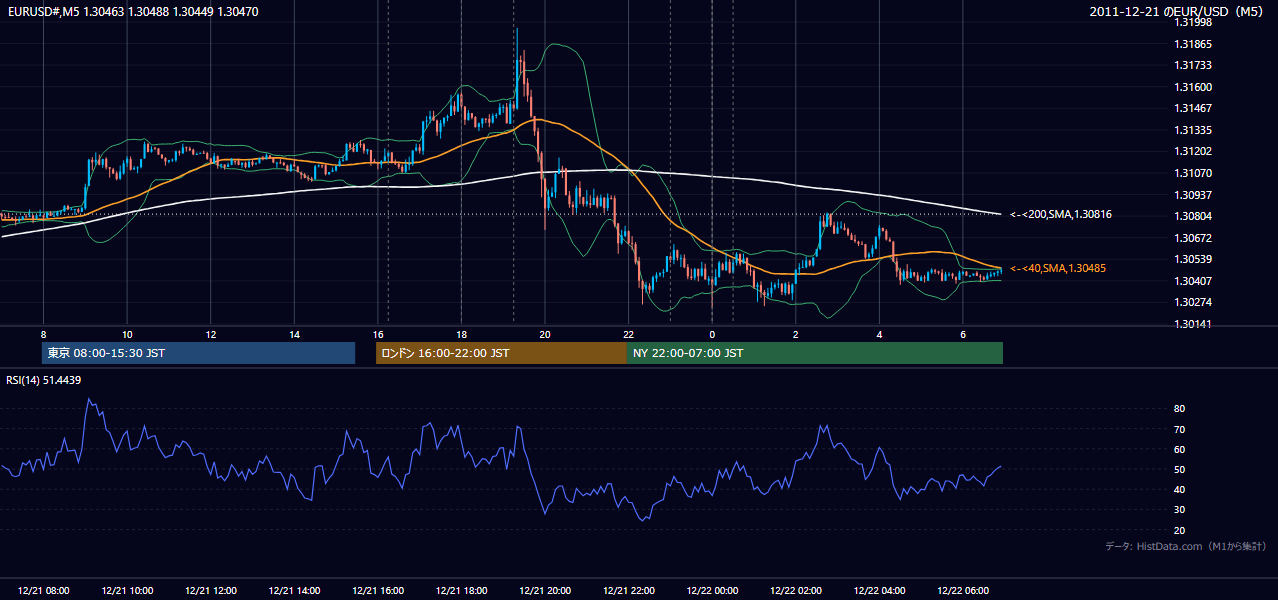Click bottom time label 12/21 20:00
This screenshot has height=600, width=1278.
pos(545,591)
